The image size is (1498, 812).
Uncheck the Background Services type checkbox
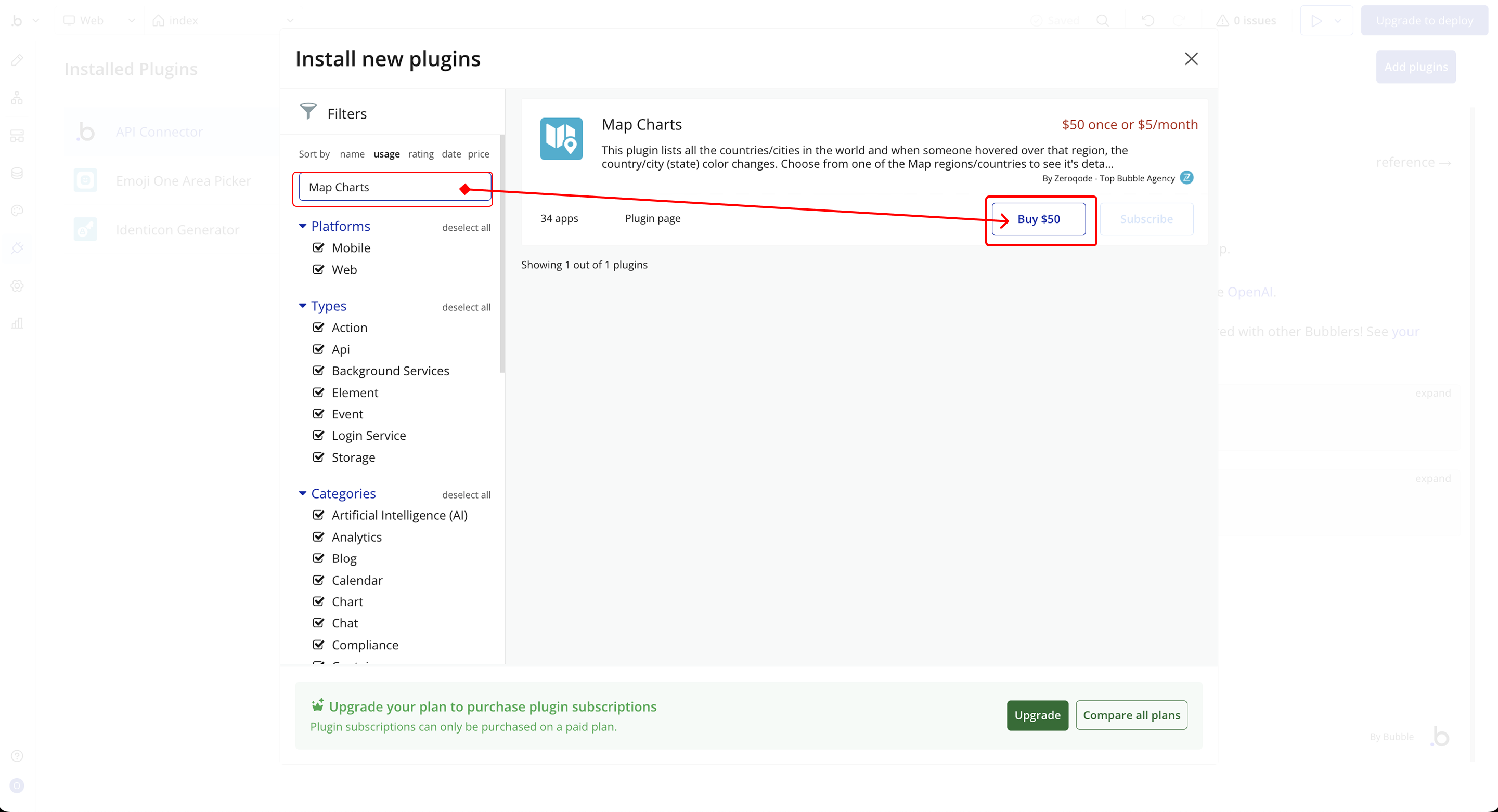pos(318,371)
